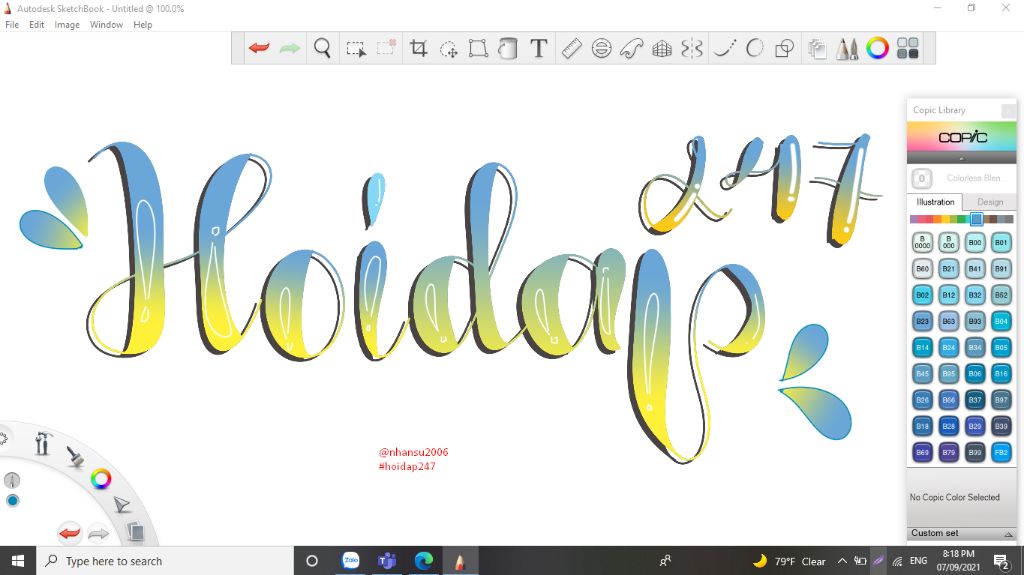Close the Copic Library panel

pyautogui.click(x=1008, y=110)
